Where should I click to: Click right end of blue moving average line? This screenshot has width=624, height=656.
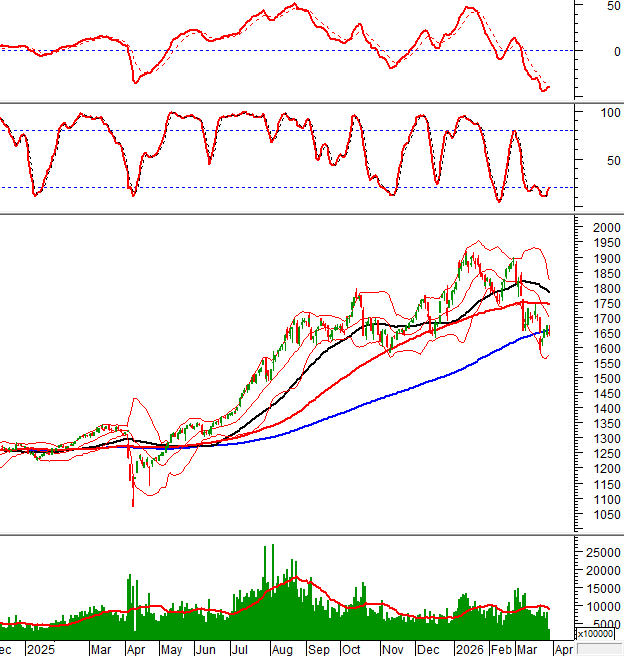(x=549, y=330)
